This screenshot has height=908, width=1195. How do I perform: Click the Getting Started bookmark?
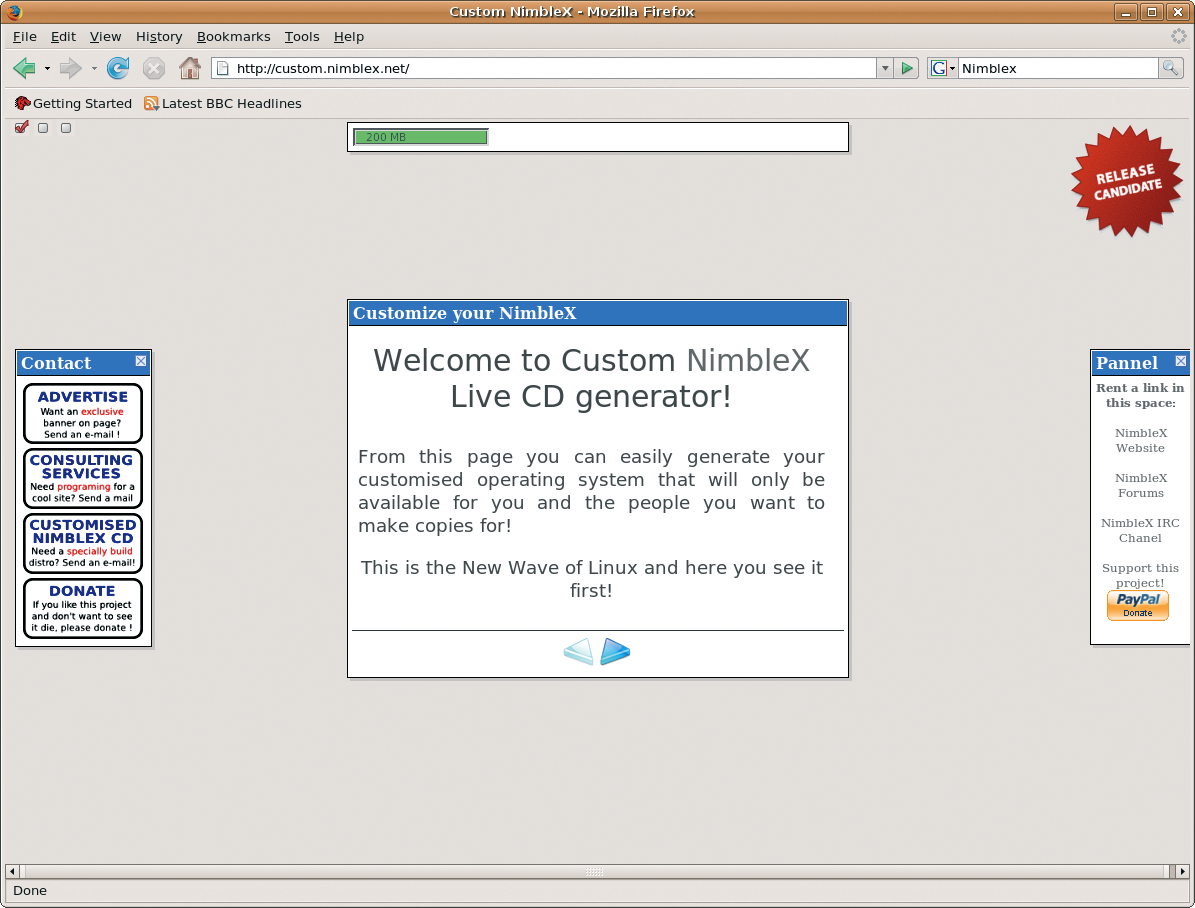click(73, 103)
